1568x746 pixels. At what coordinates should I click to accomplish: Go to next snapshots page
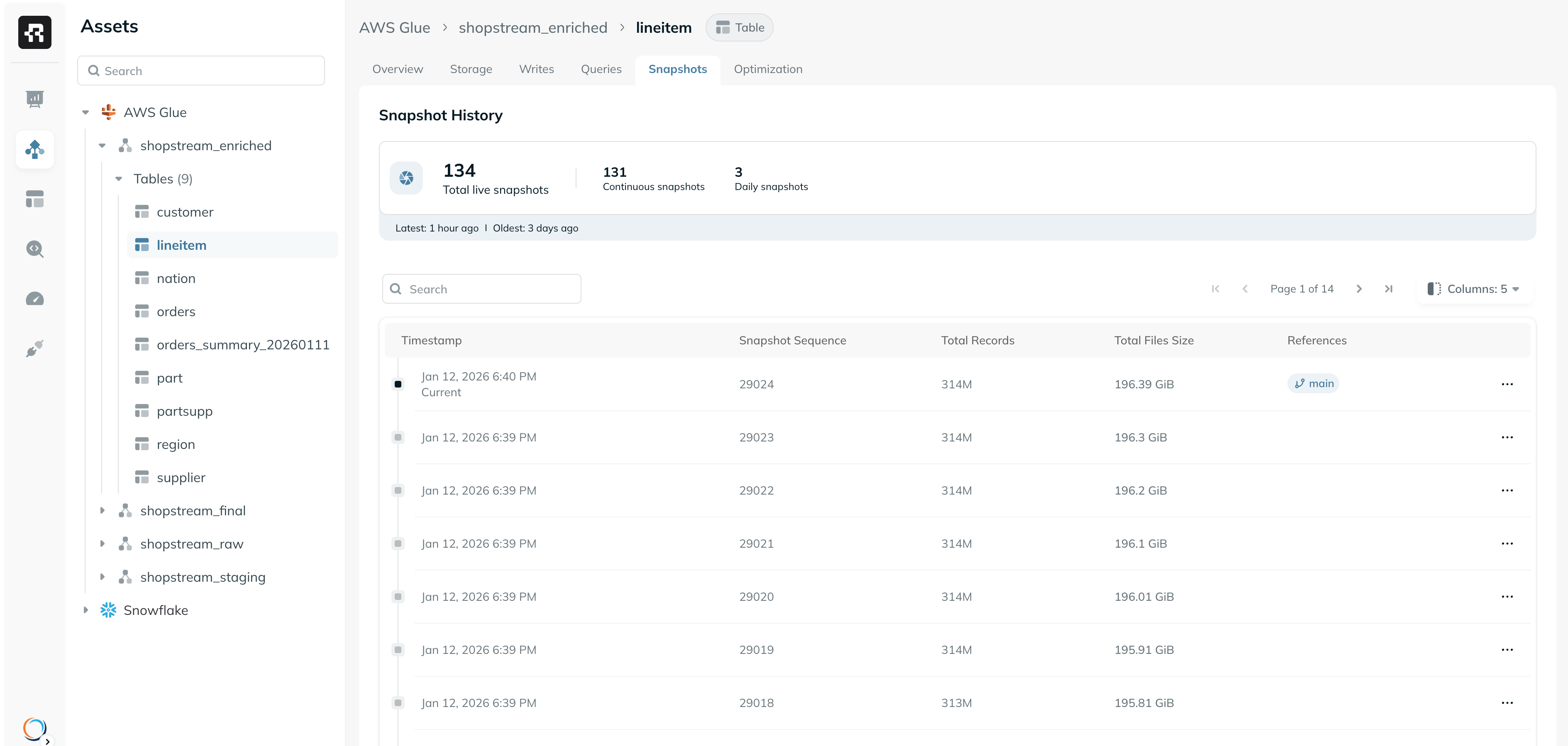pos(1358,289)
